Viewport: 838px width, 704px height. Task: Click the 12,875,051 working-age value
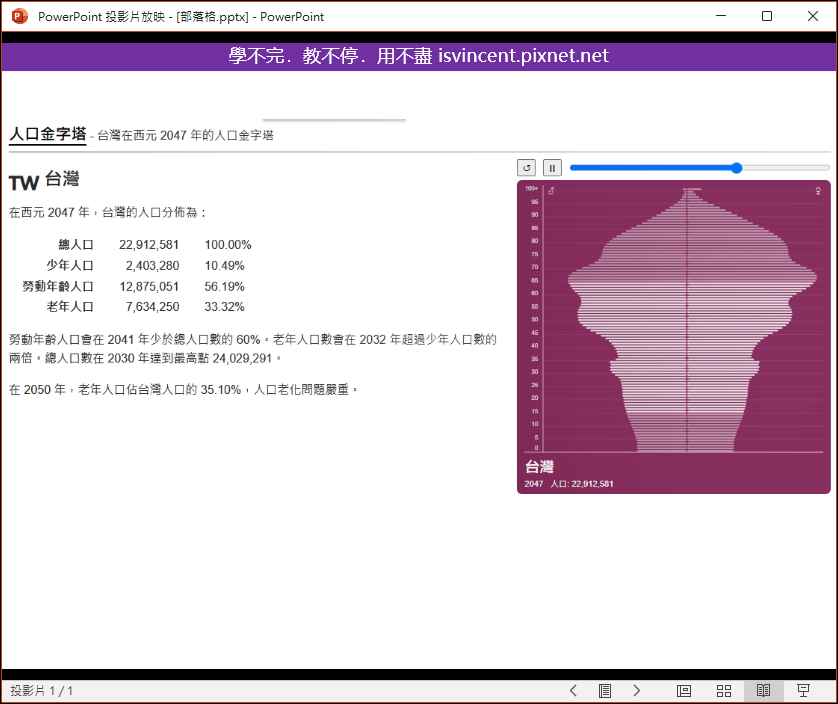coord(149,287)
